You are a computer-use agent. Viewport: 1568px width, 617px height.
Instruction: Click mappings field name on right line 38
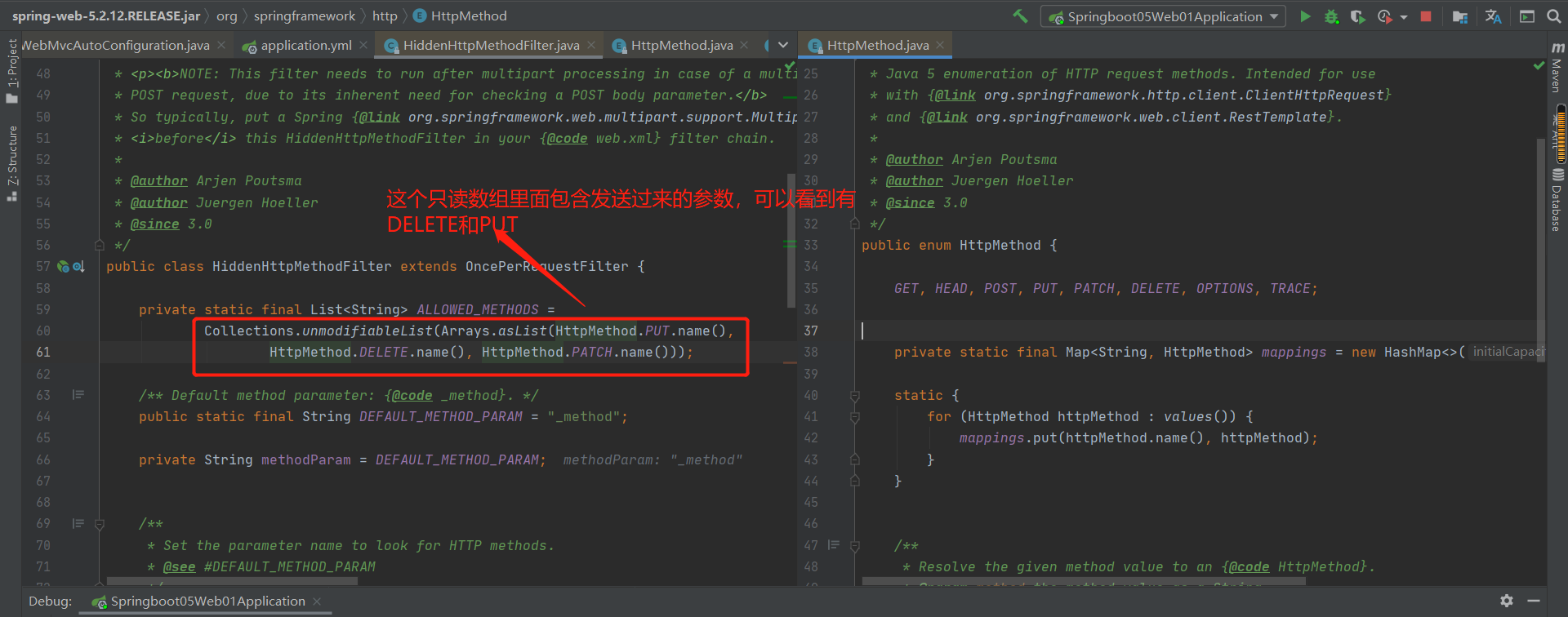click(1294, 352)
